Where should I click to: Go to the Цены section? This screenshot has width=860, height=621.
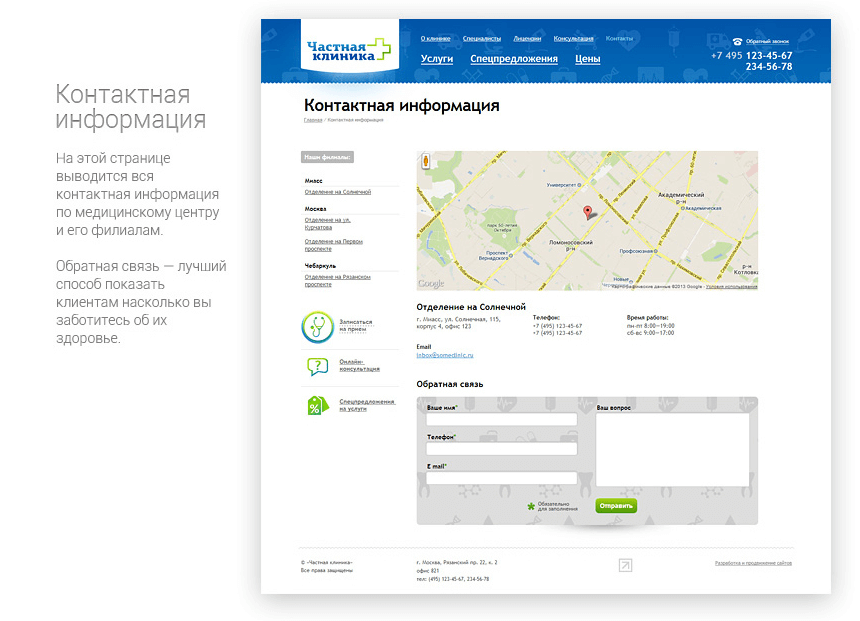click(x=587, y=59)
